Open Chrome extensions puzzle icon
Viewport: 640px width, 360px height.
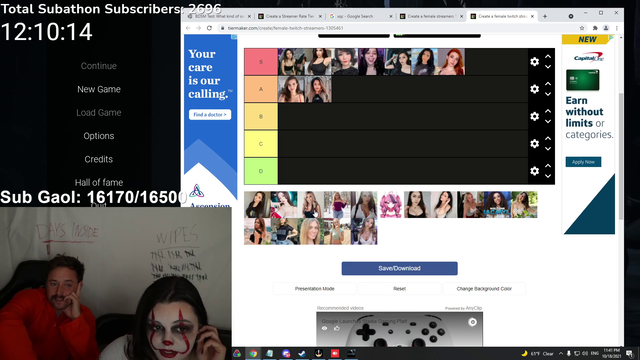[595, 28]
